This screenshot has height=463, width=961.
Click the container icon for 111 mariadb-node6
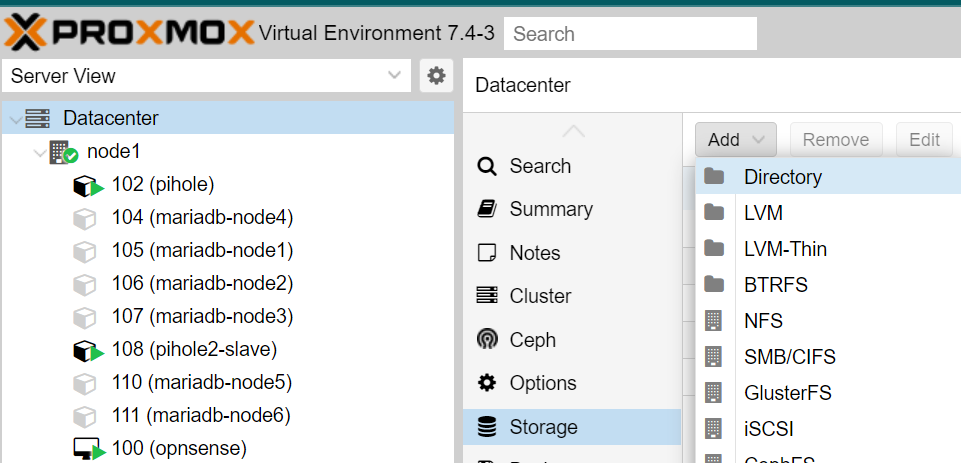tap(85, 417)
